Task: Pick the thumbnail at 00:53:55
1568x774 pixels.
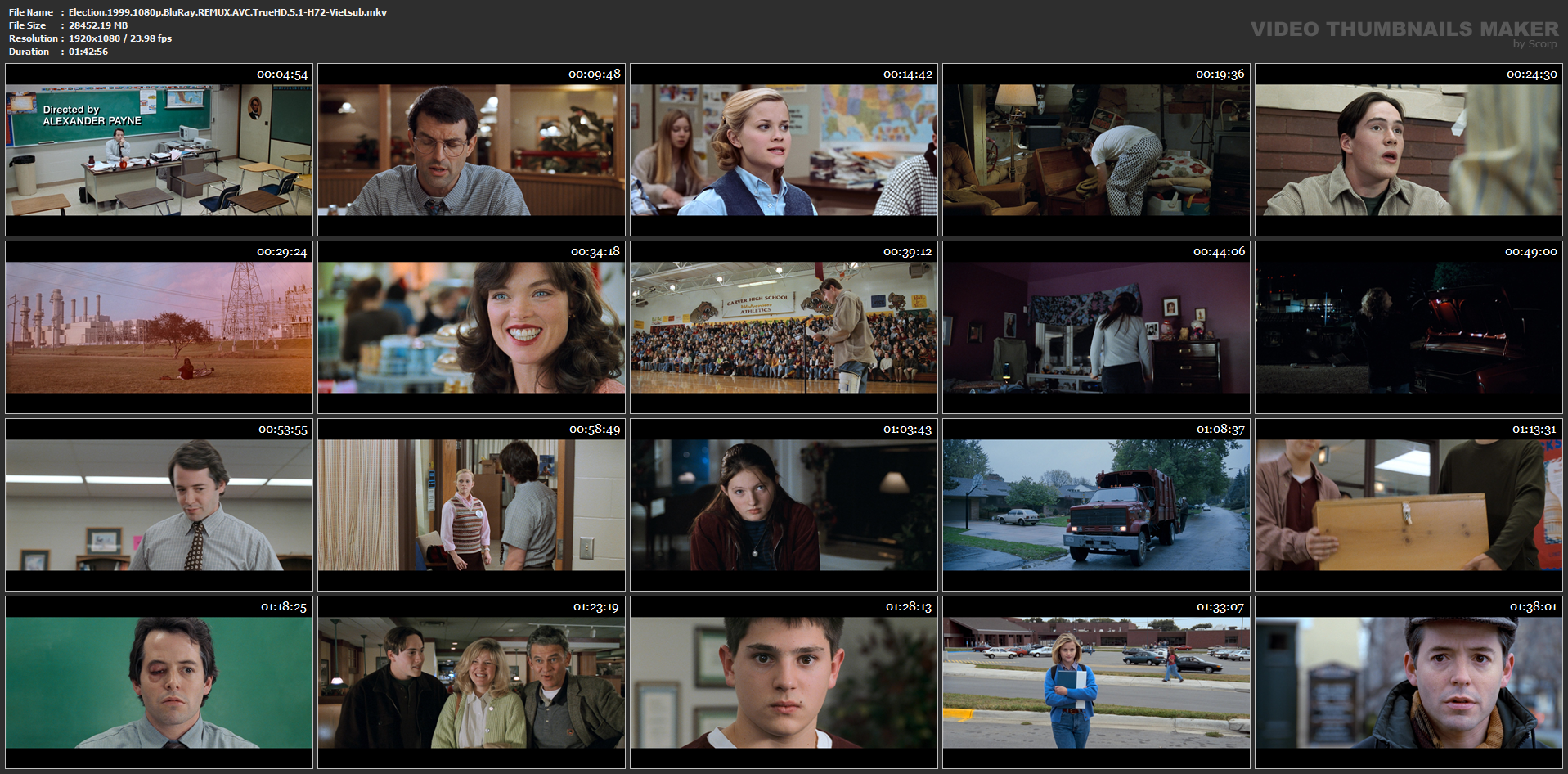Action: point(159,505)
